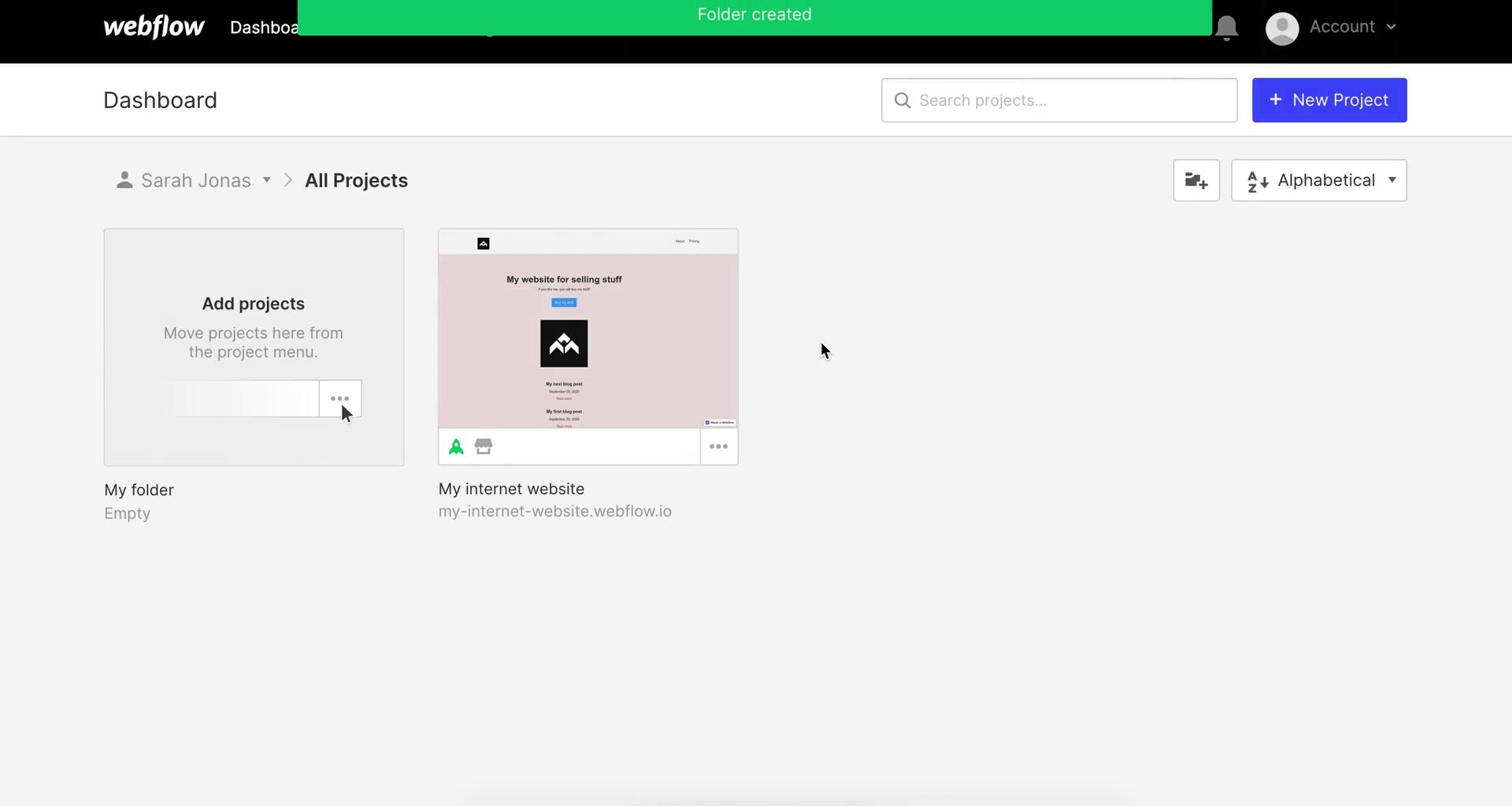This screenshot has width=1512, height=806.
Task: Click the Search projects field
Action: point(1059,100)
